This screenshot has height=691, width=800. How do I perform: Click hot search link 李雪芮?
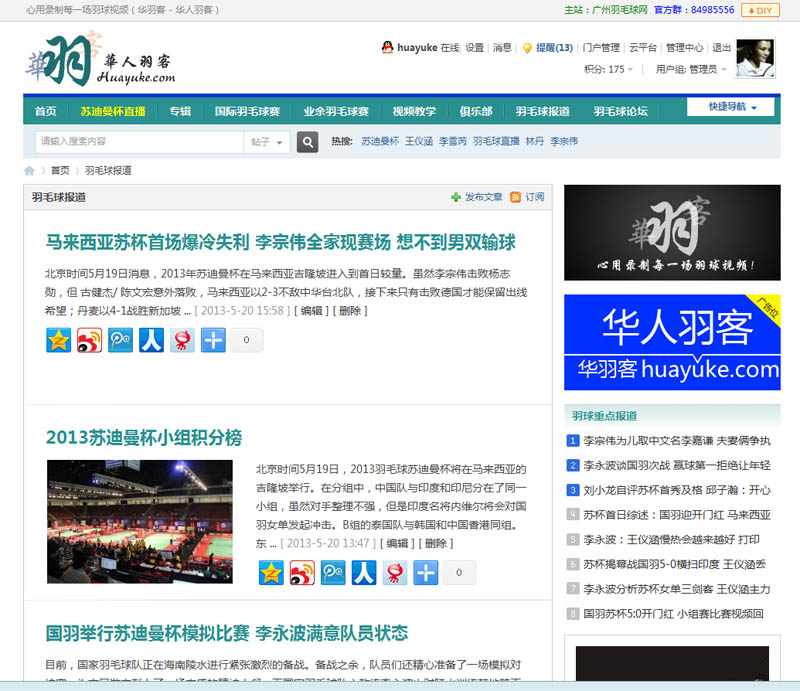pyautogui.click(x=453, y=141)
